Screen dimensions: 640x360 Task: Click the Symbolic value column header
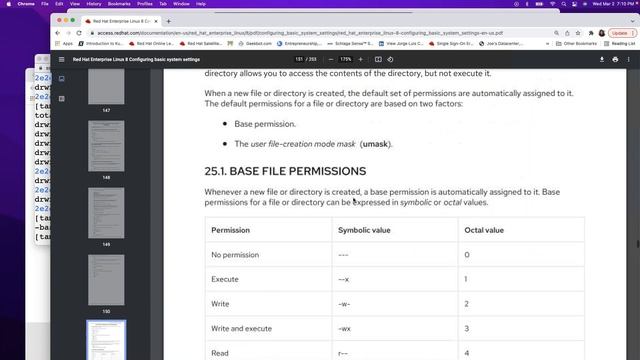tap(364, 230)
